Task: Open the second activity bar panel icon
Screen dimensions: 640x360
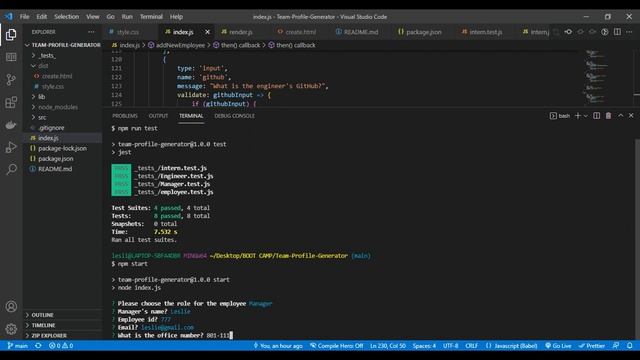Action: (11, 57)
